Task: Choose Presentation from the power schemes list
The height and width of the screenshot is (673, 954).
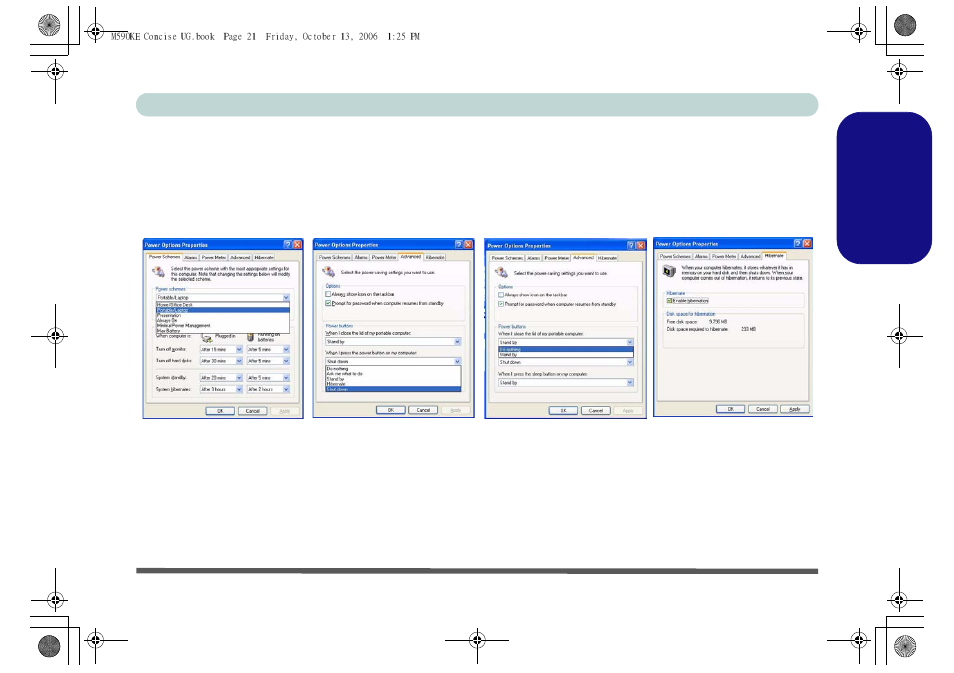Action: click(x=170, y=315)
